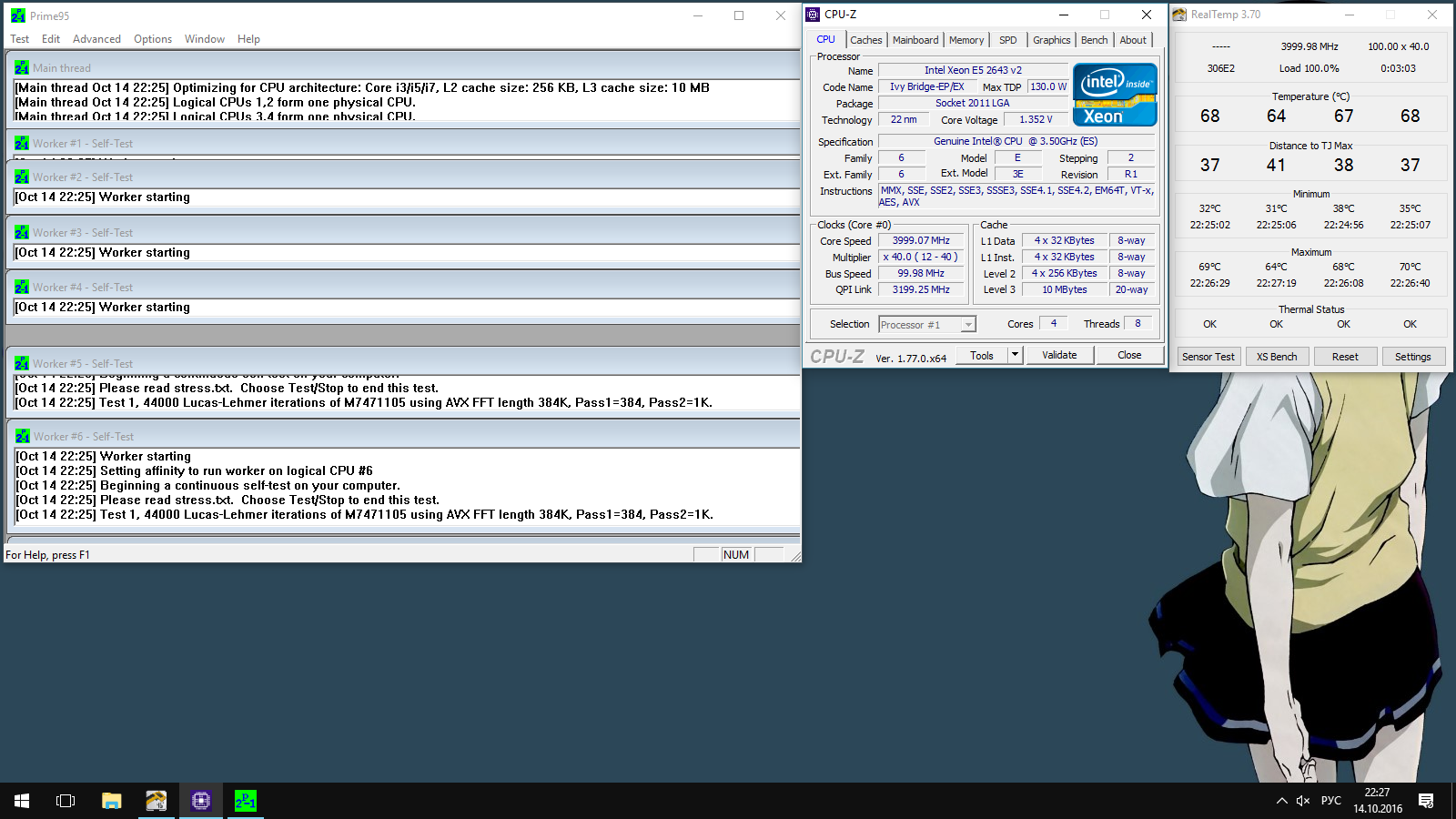1456x819 pixels.
Task: Switch to the Bench tab in CPU-Z
Action: pyautogui.click(x=1095, y=40)
